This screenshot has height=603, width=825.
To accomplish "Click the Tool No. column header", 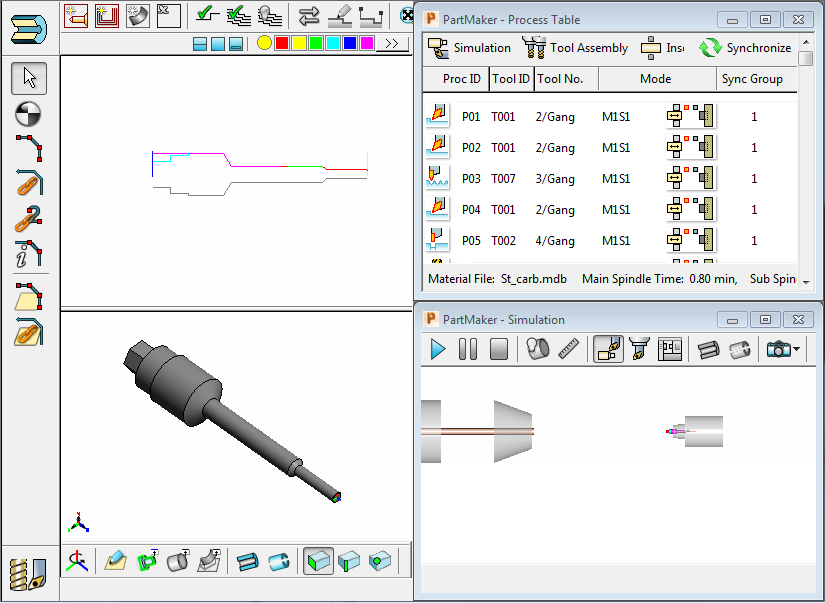I will click(566, 79).
